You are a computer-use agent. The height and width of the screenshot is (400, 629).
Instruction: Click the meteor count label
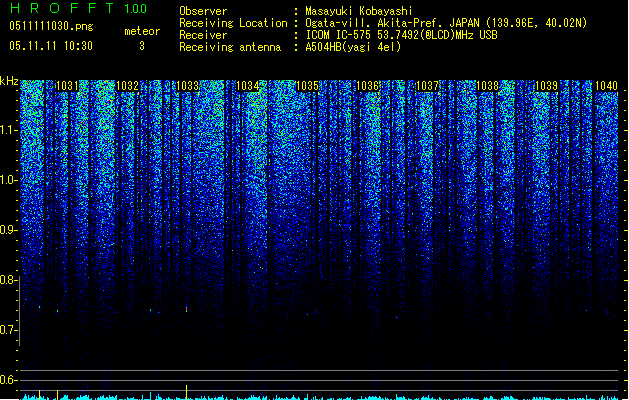click(142, 31)
